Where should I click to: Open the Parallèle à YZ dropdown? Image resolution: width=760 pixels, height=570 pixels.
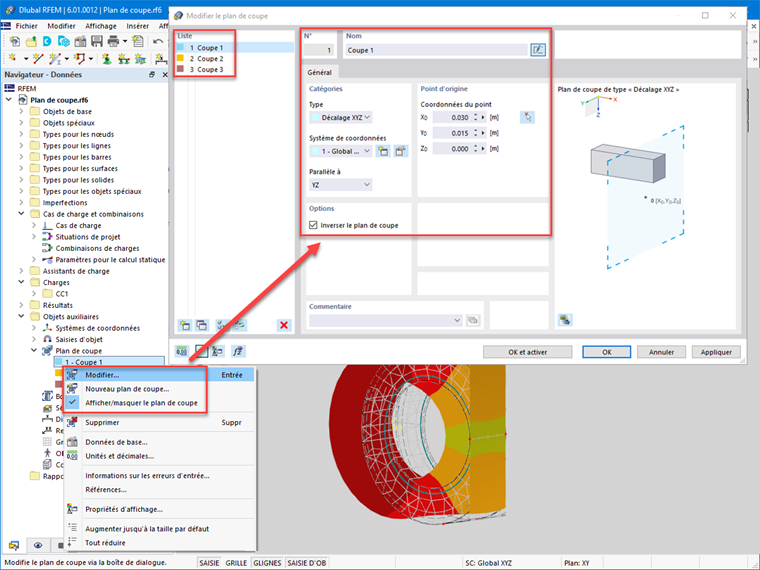tap(341, 185)
